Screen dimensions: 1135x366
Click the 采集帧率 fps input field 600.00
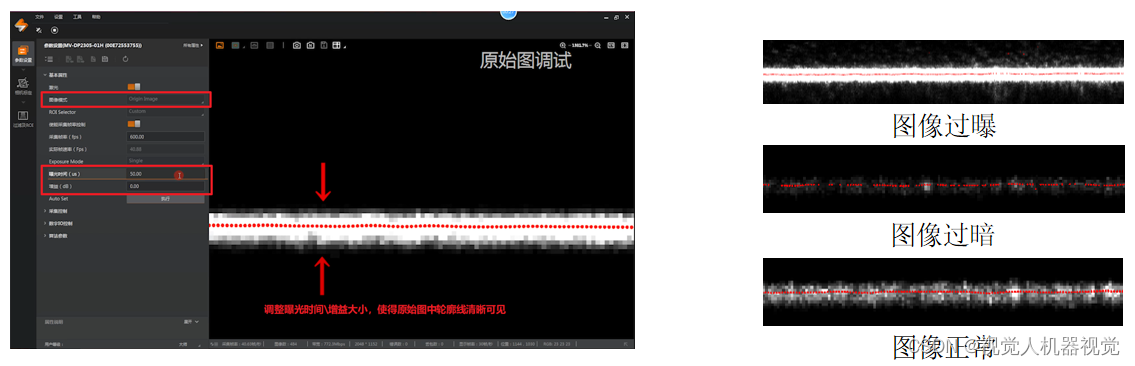(x=166, y=136)
